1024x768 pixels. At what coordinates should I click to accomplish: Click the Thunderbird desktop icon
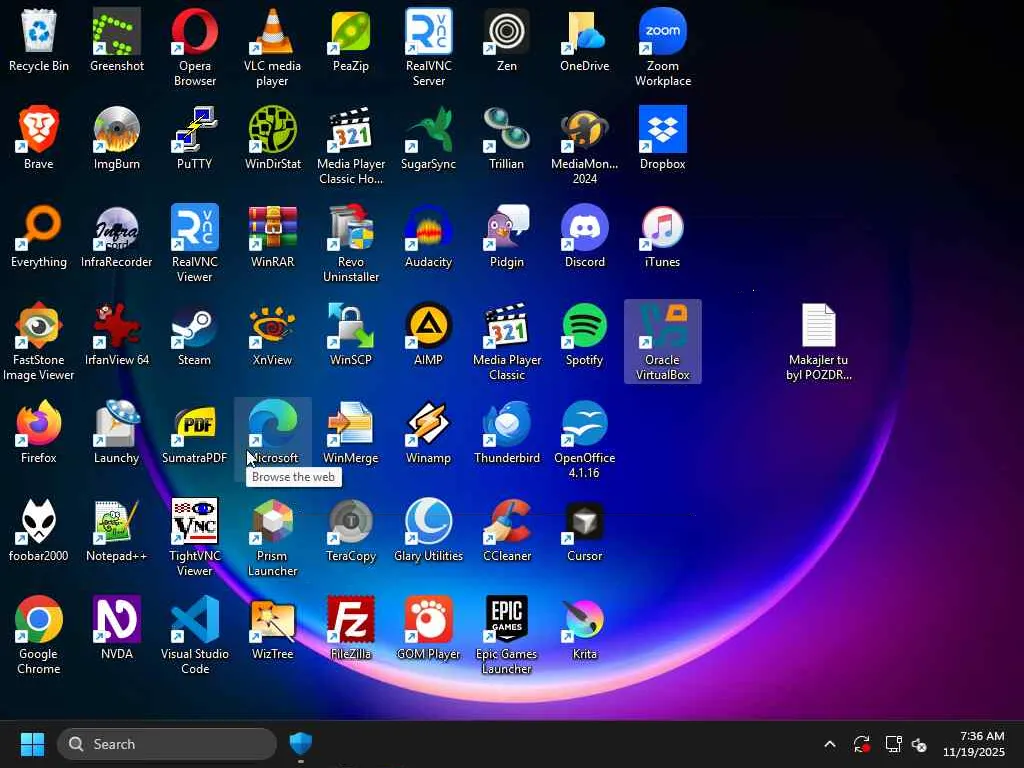506,426
